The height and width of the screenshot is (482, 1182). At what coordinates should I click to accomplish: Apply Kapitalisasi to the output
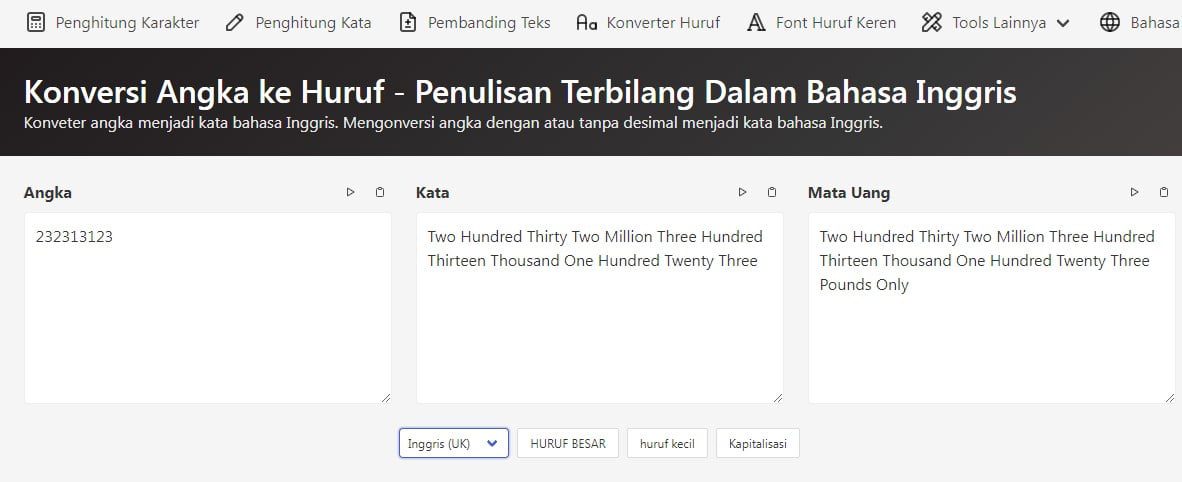(757, 443)
